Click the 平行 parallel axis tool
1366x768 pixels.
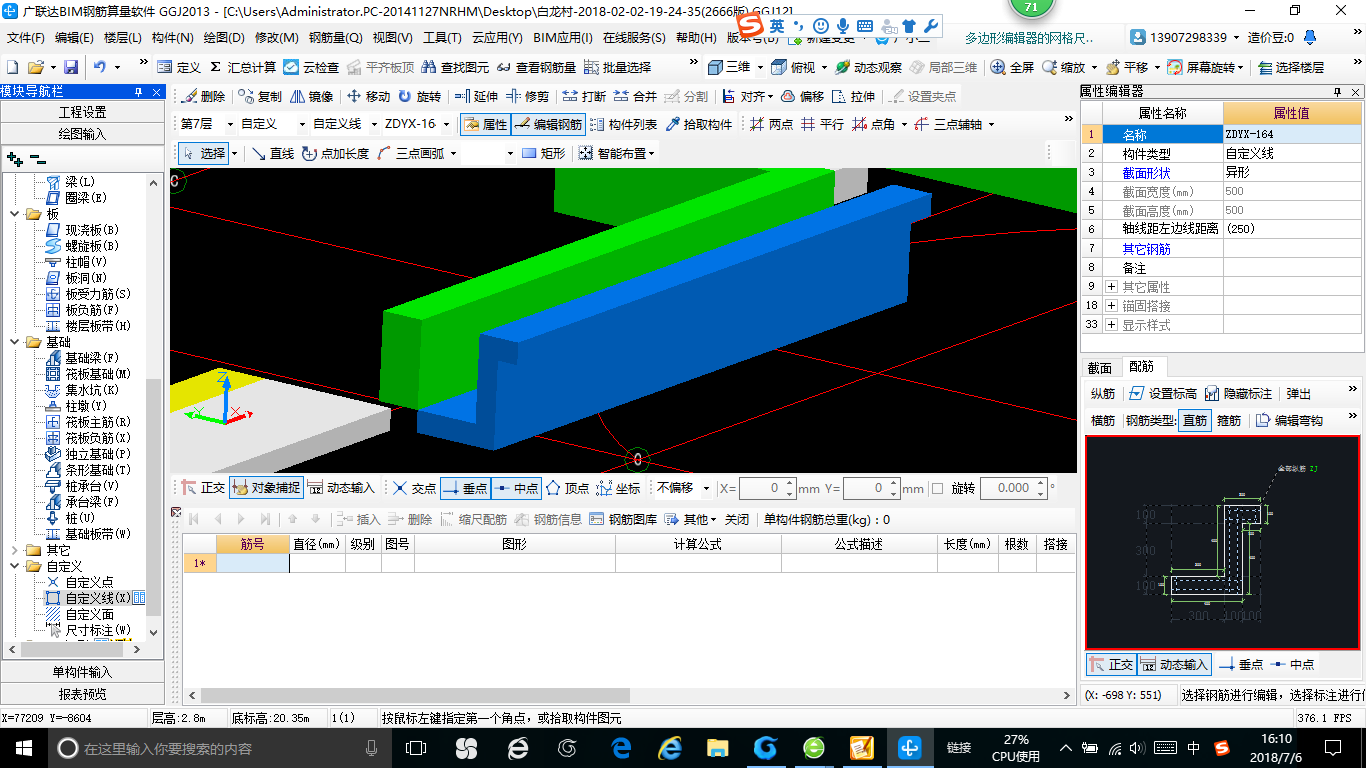tap(822, 124)
